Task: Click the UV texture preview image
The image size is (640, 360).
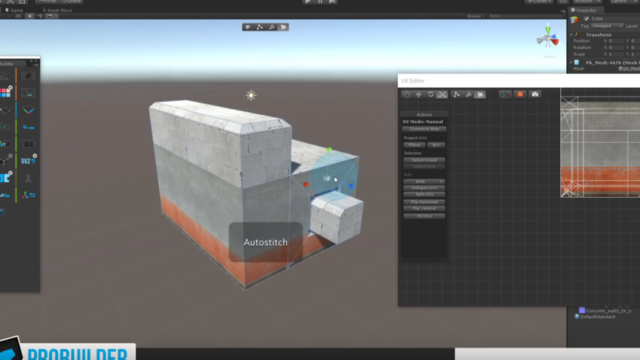Action: click(x=600, y=147)
